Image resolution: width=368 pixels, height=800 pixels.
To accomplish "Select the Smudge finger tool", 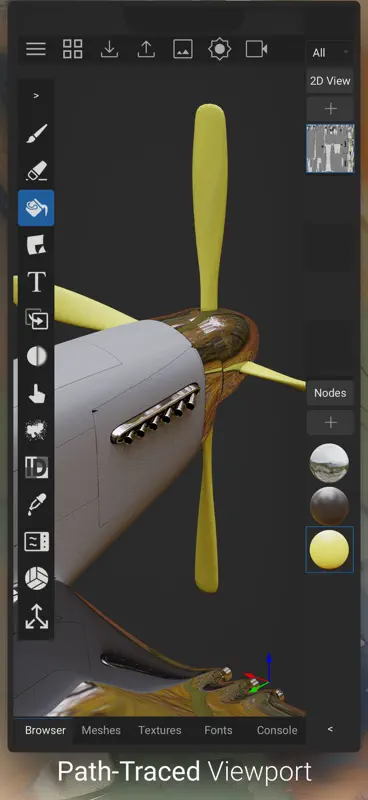I will pyautogui.click(x=36, y=393).
